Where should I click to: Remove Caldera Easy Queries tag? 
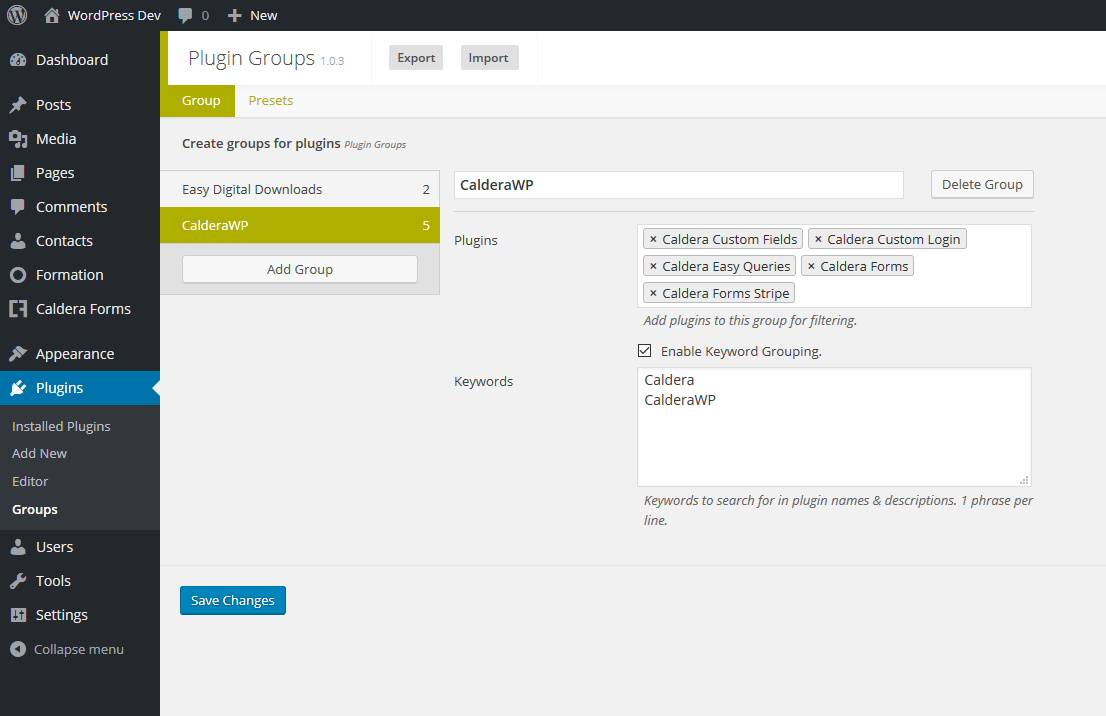click(653, 266)
